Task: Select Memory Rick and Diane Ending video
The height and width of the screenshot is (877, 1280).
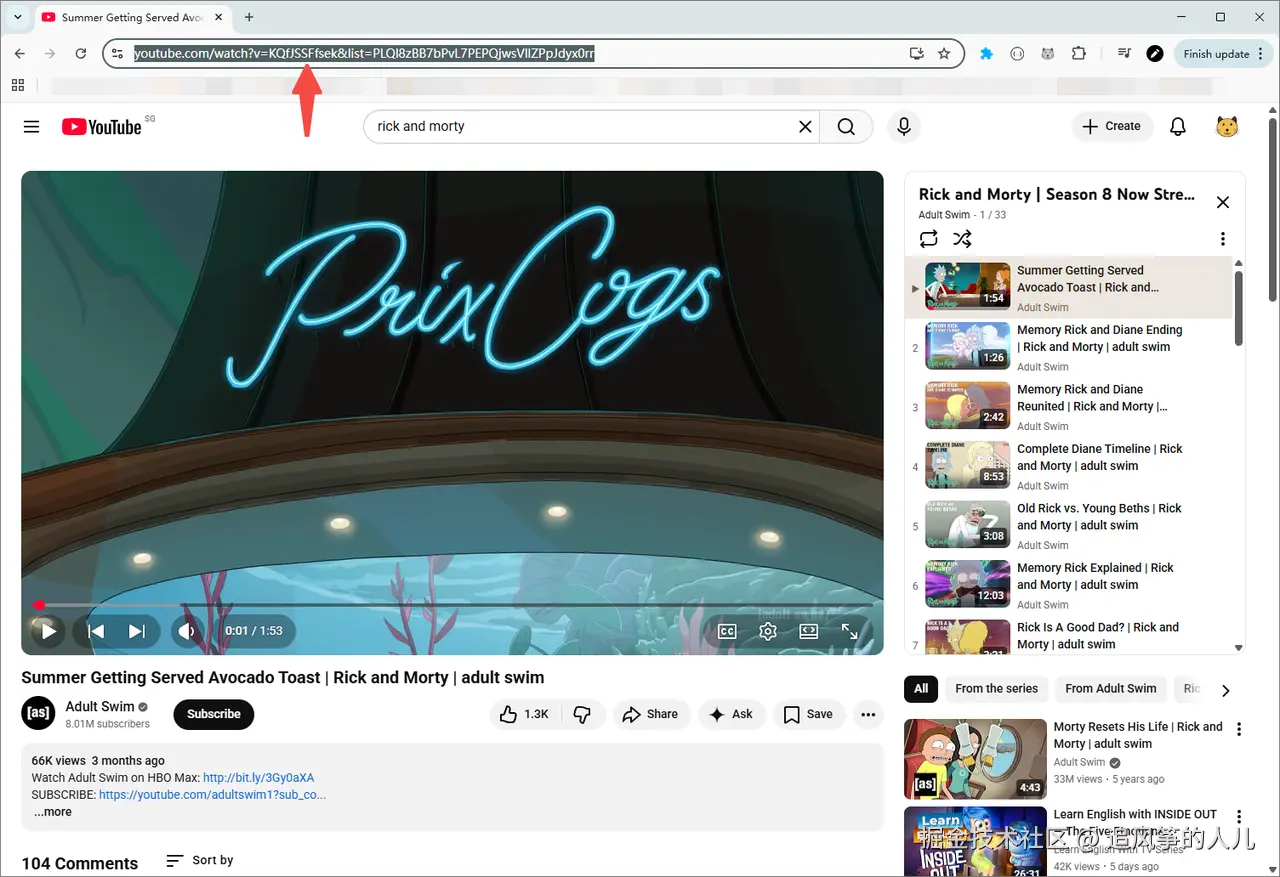Action: (1070, 348)
